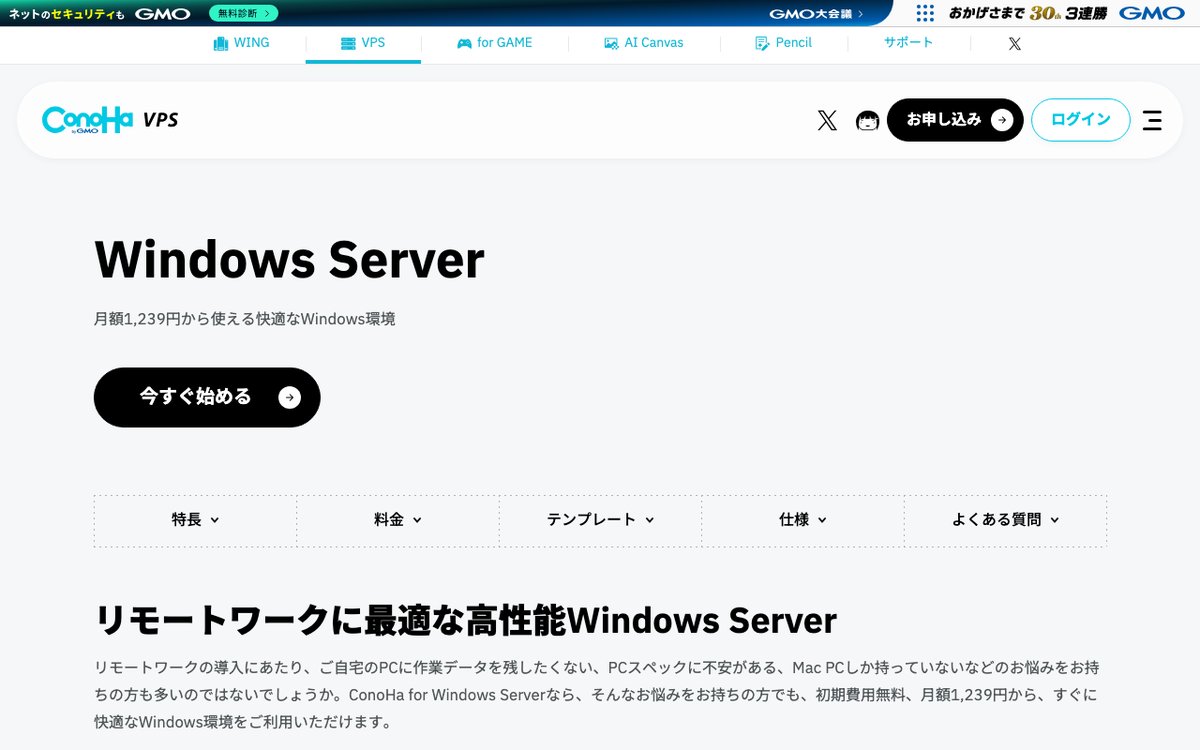Open the AI Canvas tab

[x=644, y=44]
